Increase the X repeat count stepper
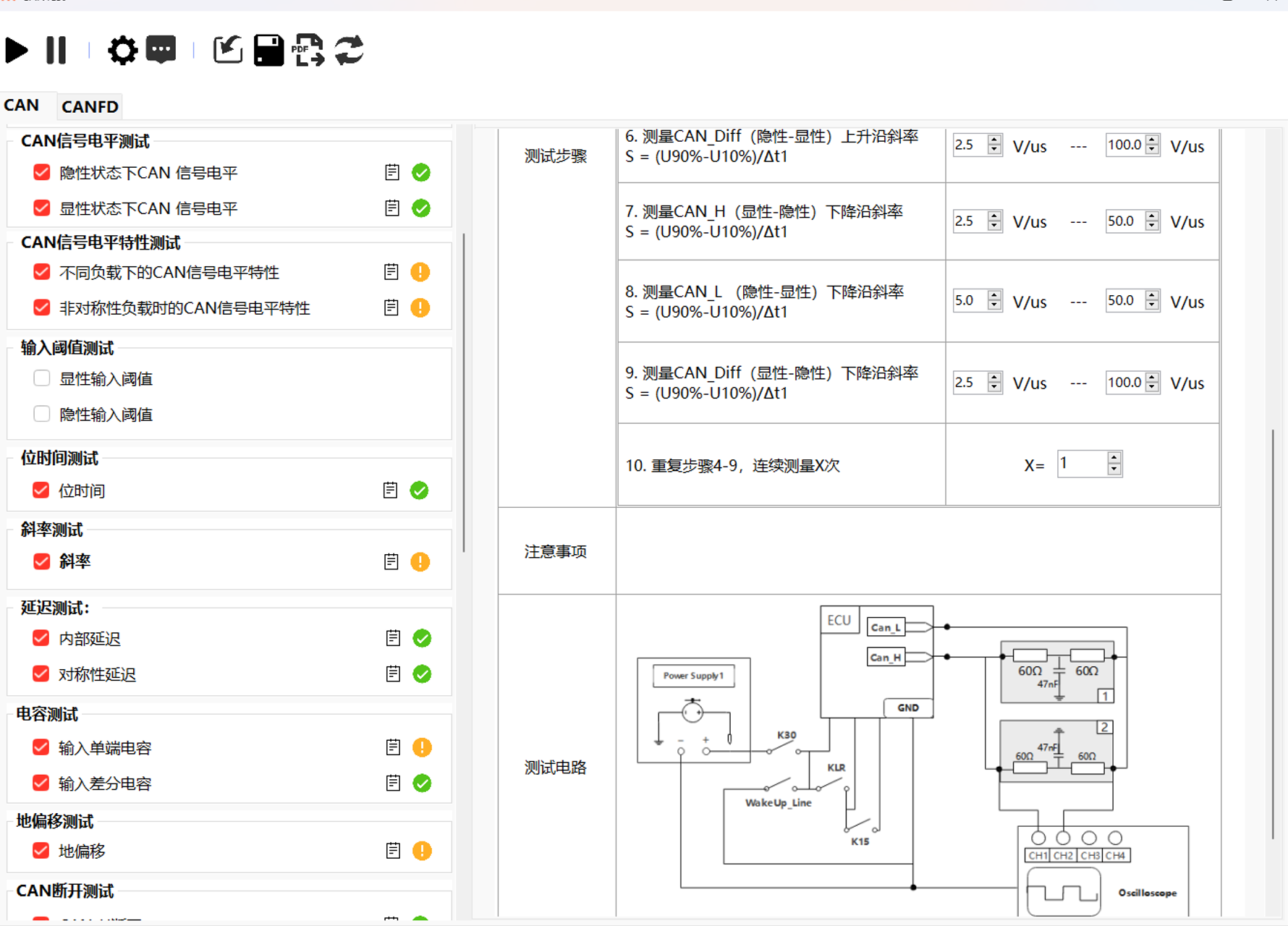The width and height of the screenshot is (1288, 926). click(x=1114, y=457)
